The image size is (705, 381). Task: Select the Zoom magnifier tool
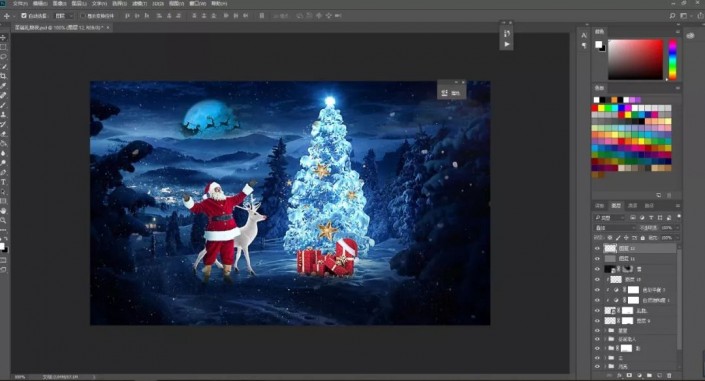point(4,220)
